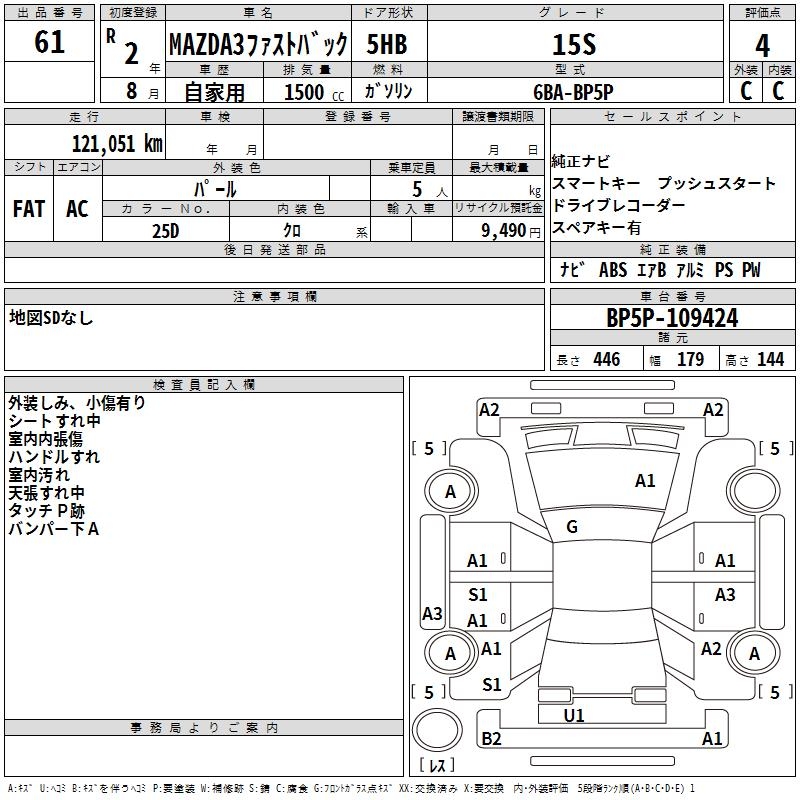
Task: Select the car name MAZDA3ファストバック
Action: tap(258, 44)
